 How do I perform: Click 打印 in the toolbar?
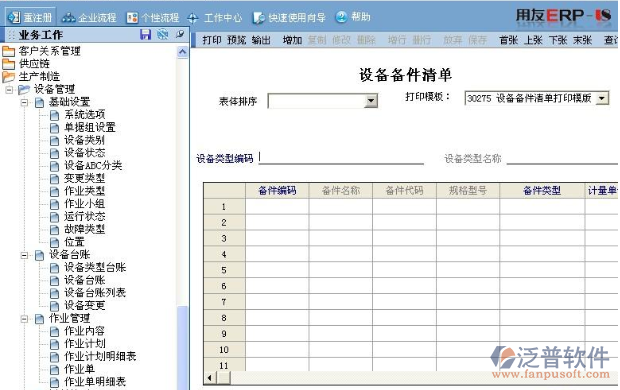pos(212,40)
